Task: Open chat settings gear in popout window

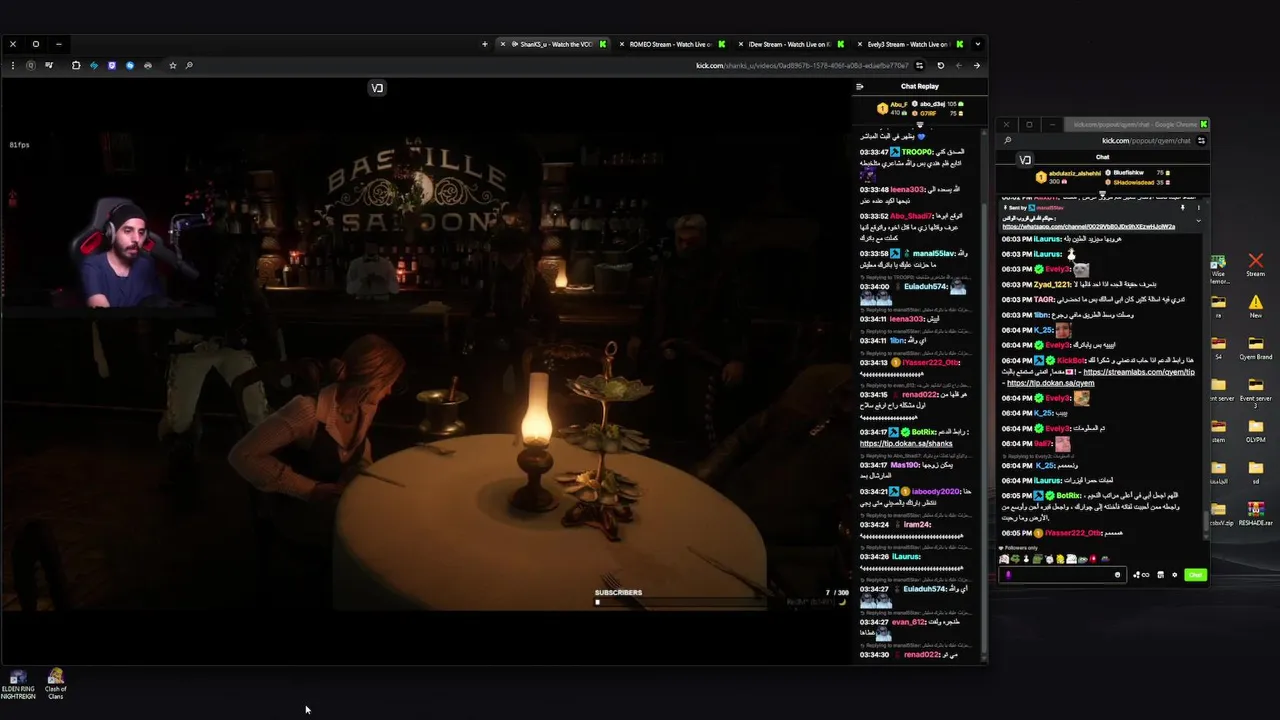Action: (x=1174, y=575)
